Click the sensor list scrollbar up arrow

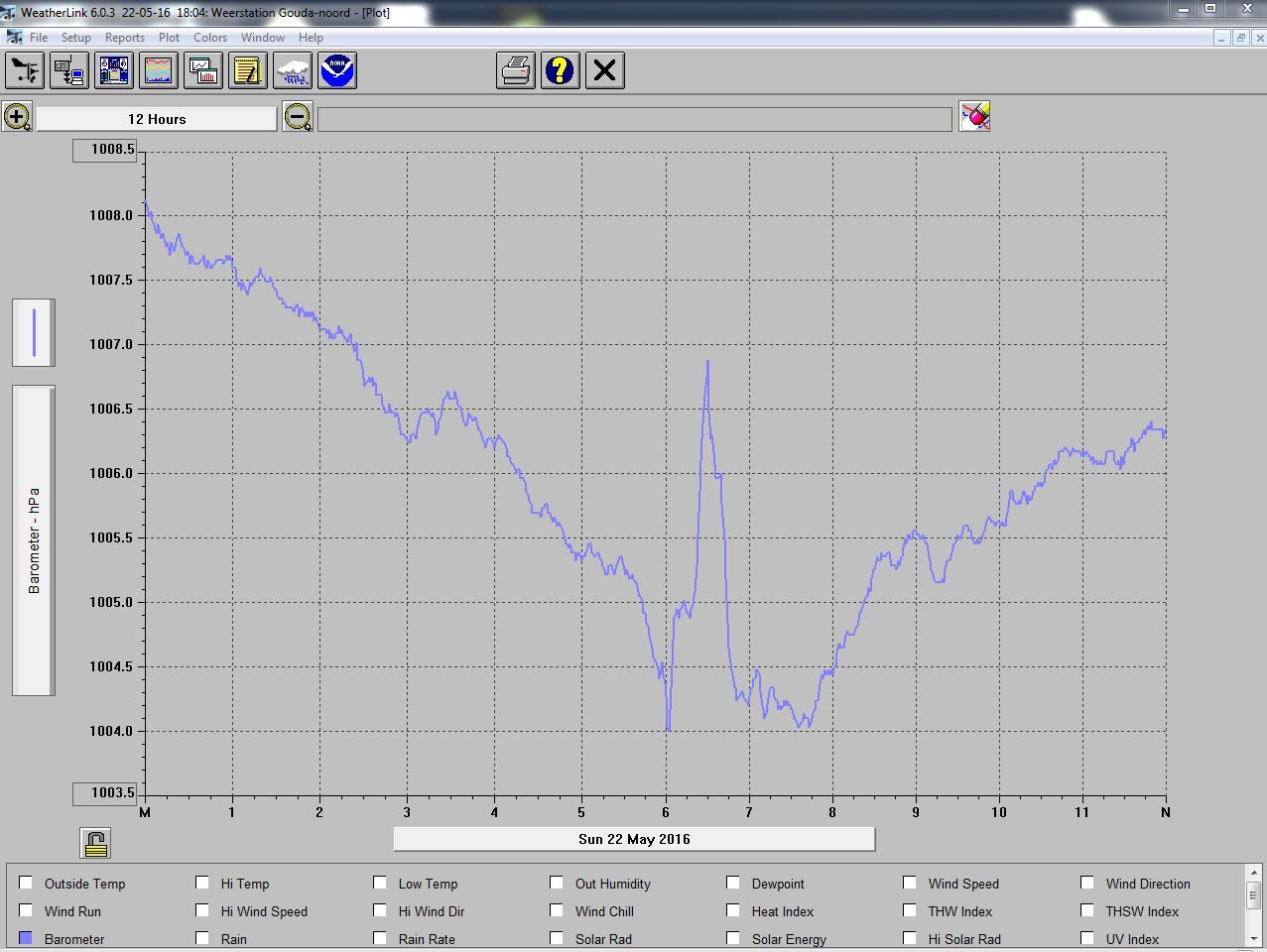pyautogui.click(x=1253, y=874)
